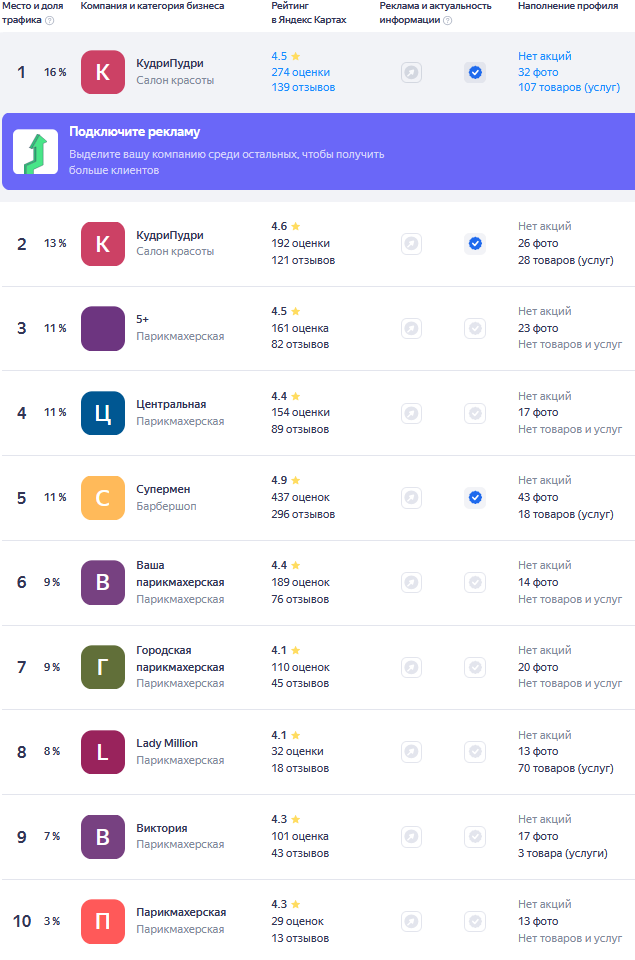Screen dimensions: 635x960
Task: Click grey verification checkmark in Lady Million row
Action: (475, 751)
